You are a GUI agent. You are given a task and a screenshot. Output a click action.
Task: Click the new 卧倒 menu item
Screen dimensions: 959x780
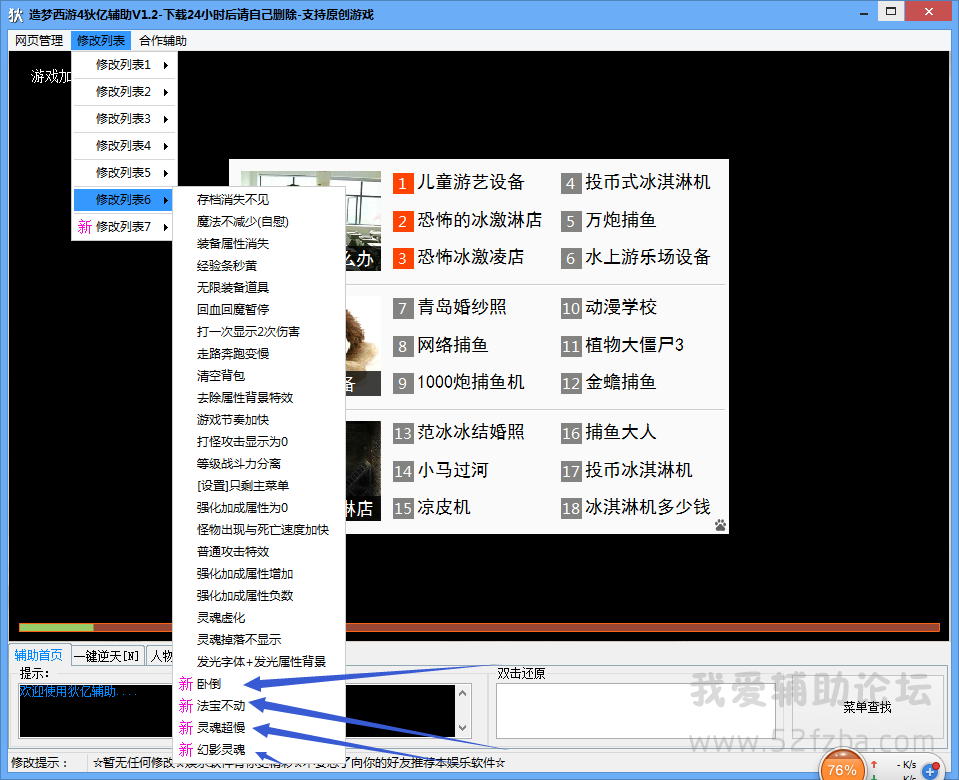click(209, 684)
